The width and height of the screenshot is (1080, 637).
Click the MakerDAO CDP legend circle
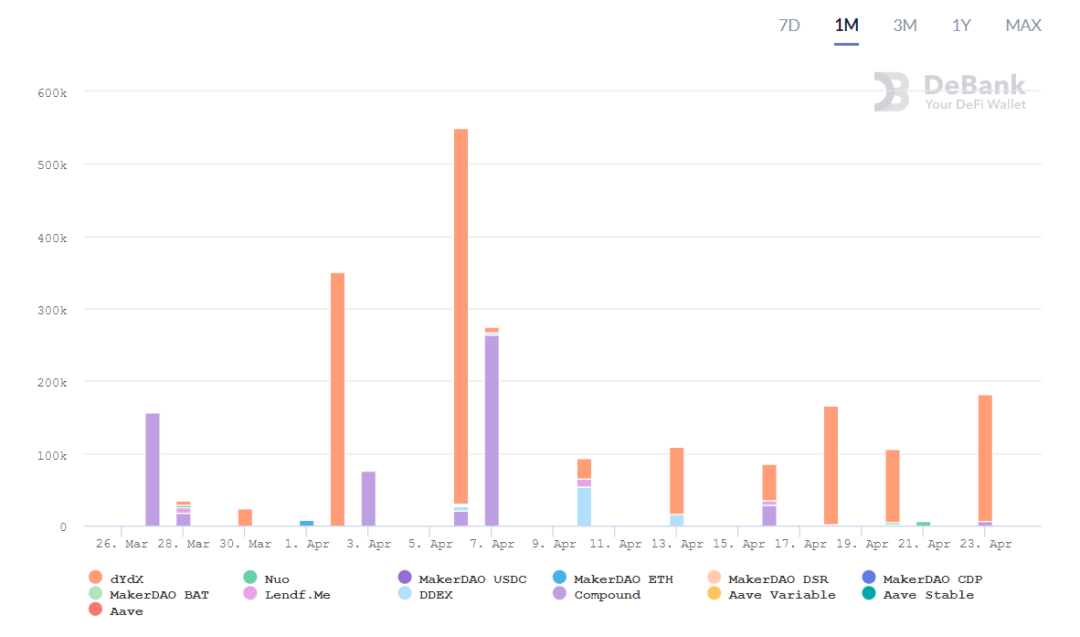coord(868,579)
